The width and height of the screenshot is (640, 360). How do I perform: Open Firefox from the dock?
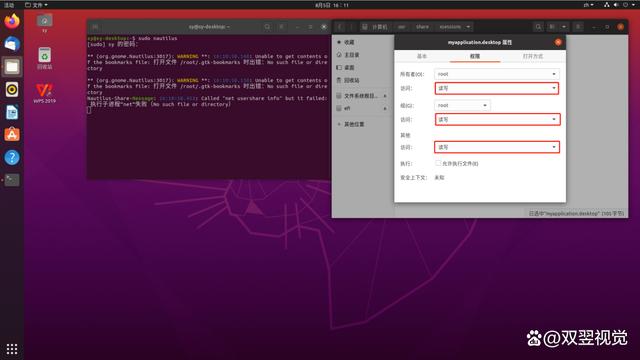(12, 21)
